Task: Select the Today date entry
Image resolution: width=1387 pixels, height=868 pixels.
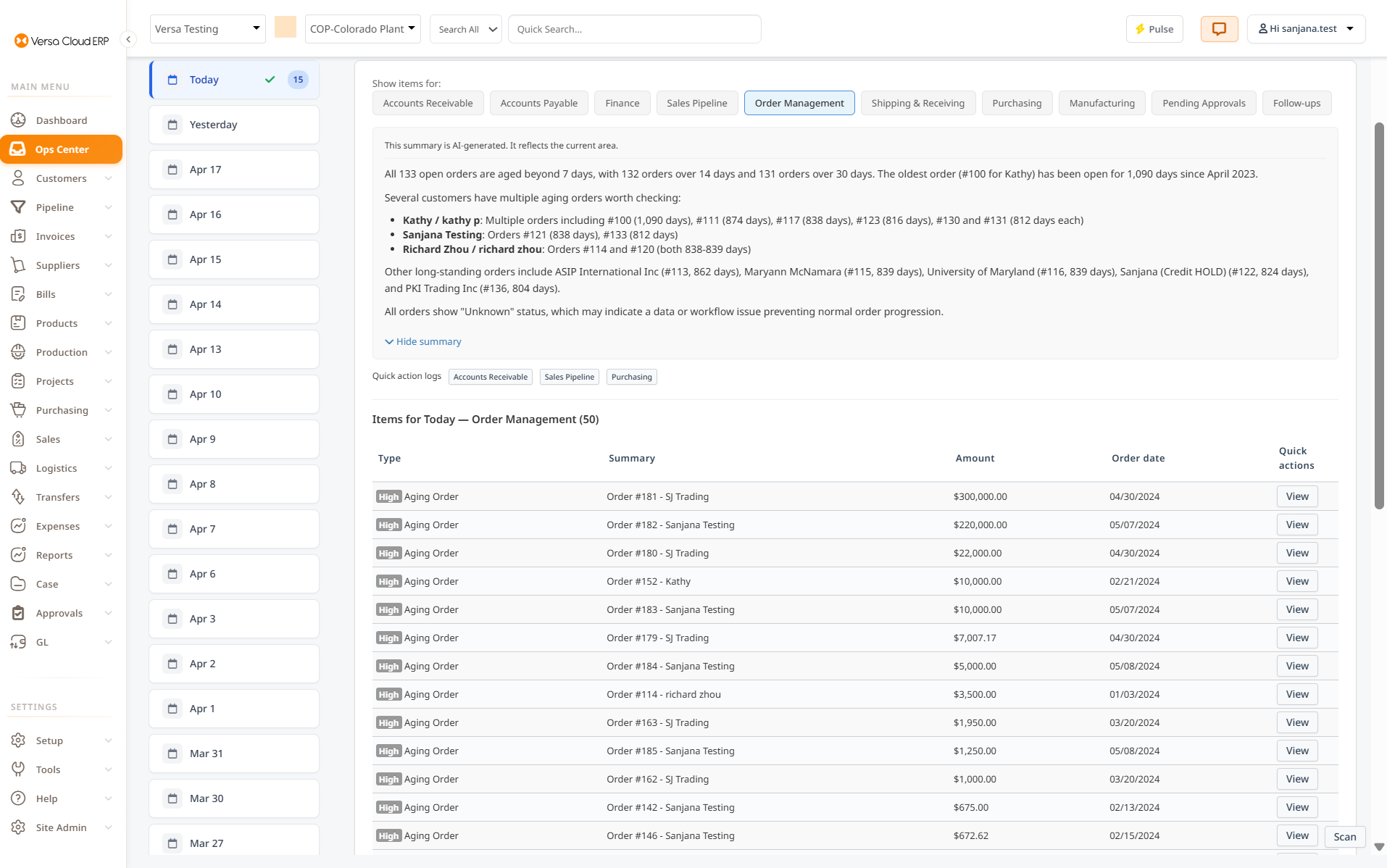Action: [x=234, y=80]
